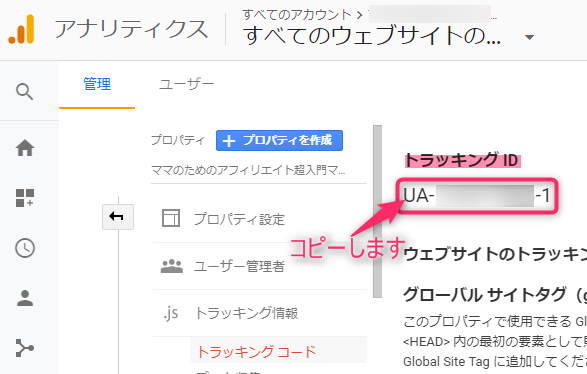This screenshot has height=374, width=587.
Task: Open the account selector dropdown arrow
Action: pyautogui.click(x=529, y=37)
